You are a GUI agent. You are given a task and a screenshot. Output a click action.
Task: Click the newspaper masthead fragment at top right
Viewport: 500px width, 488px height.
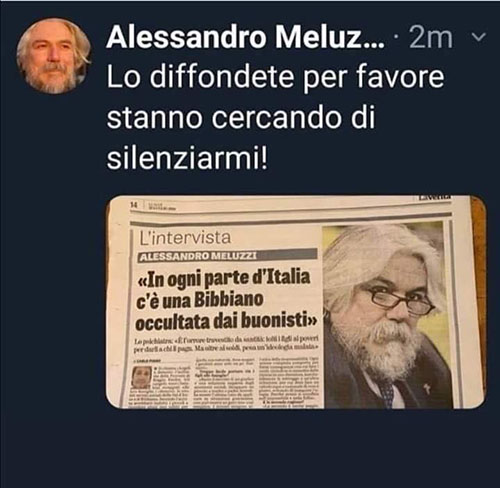[435, 198]
